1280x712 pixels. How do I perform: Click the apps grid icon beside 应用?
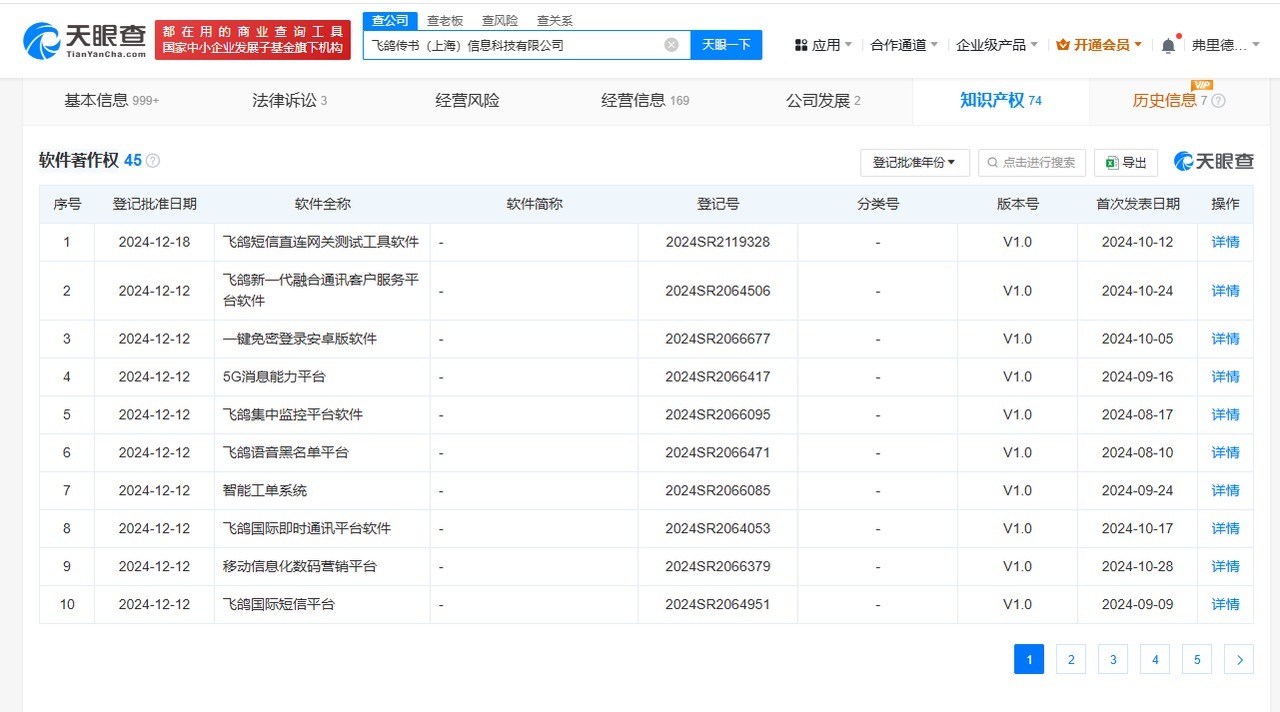point(800,45)
